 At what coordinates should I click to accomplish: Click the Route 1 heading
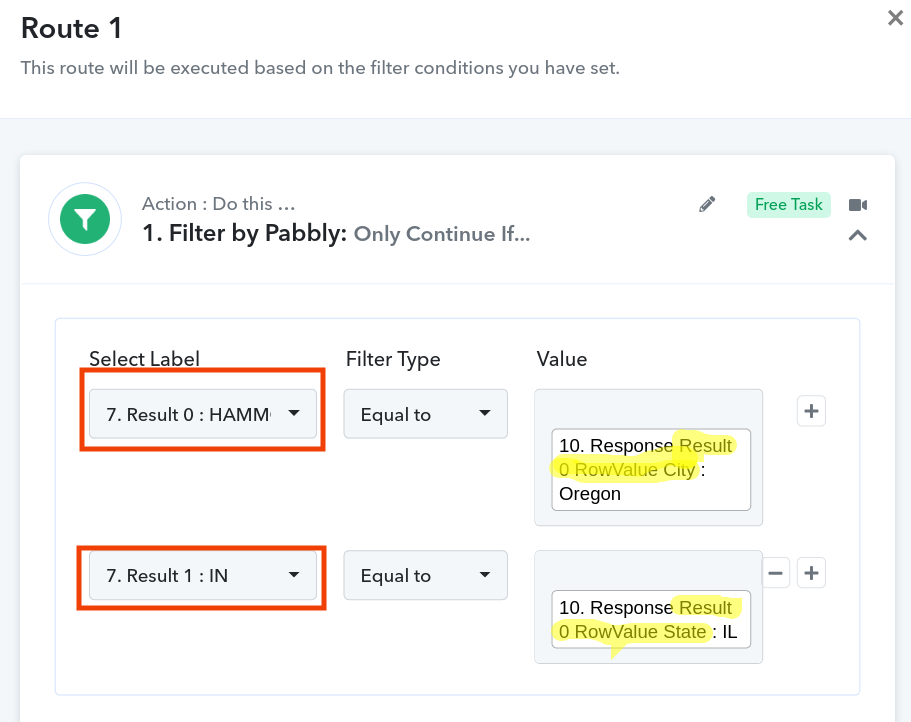pos(71,28)
